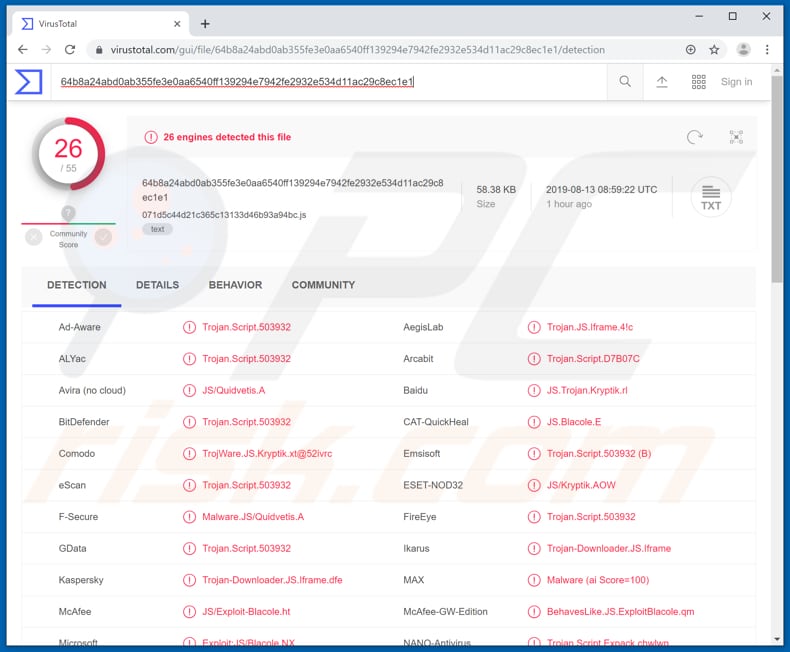Select the VirusTotal browser tab
790x652 pixels.
coord(101,24)
